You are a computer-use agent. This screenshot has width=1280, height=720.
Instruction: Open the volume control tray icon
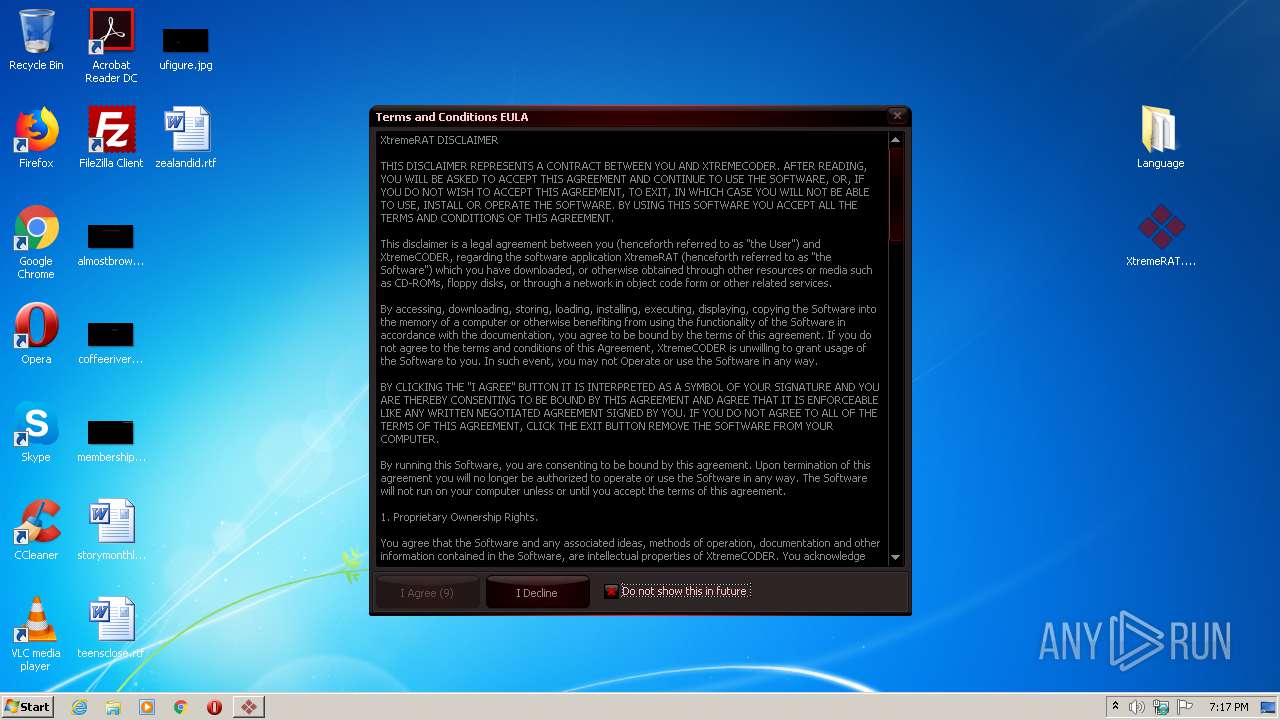point(1137,707)
